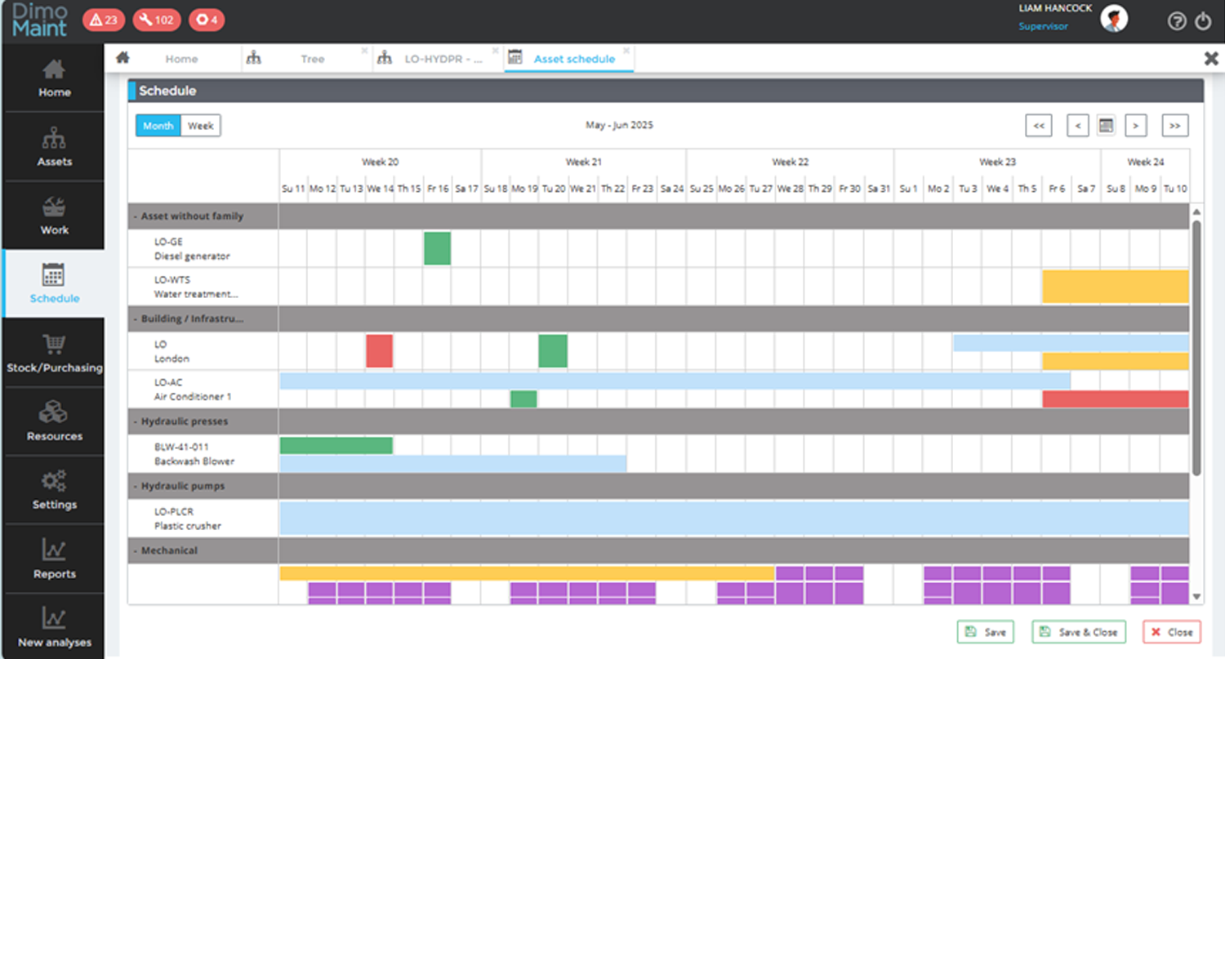
Task: Open the Resources section in the sidebar
Action: (53, 421)
